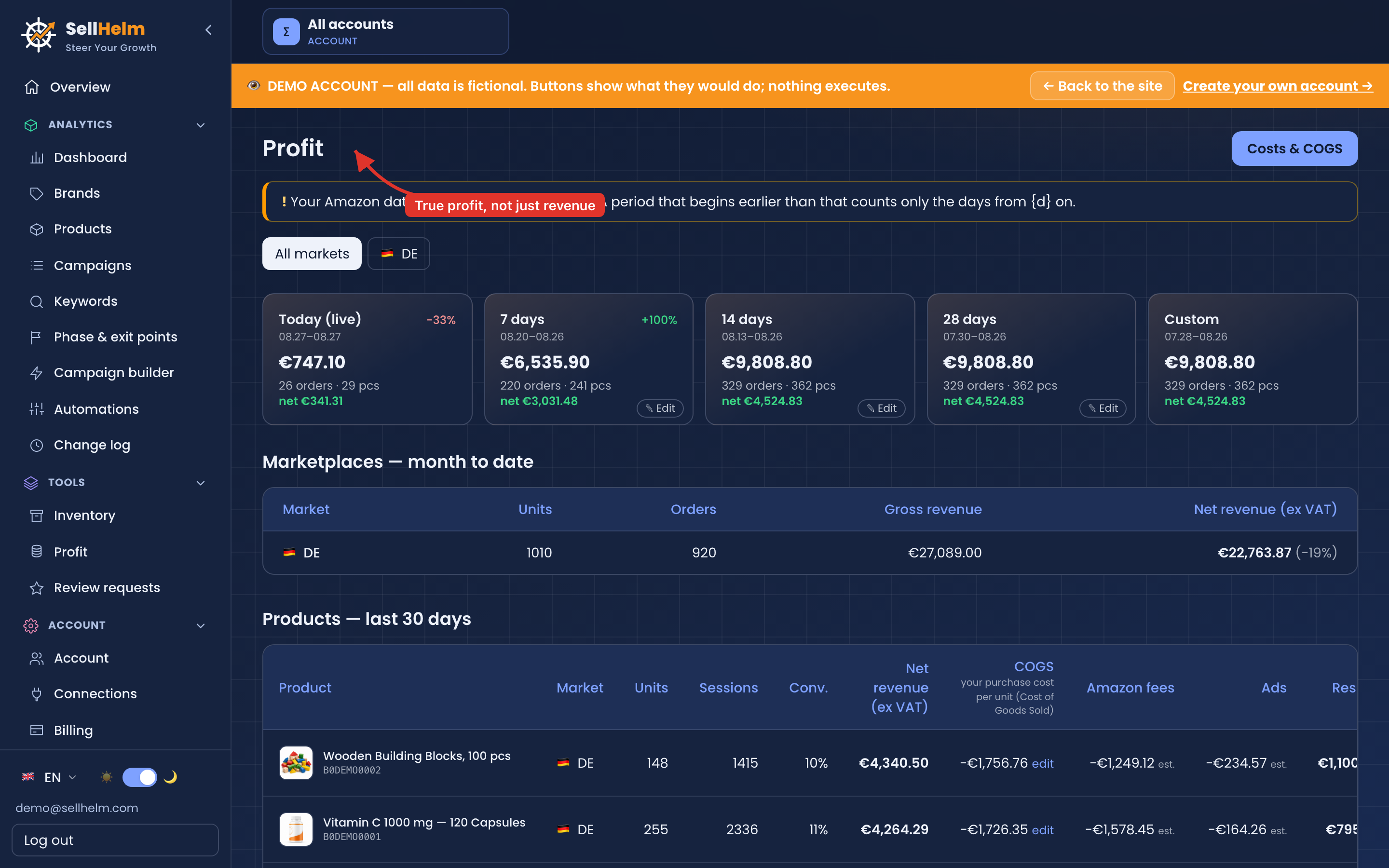1389x868 pixels.
Task: Collapse the sidebar with the chevron arrow
Action: coord(208,30)
